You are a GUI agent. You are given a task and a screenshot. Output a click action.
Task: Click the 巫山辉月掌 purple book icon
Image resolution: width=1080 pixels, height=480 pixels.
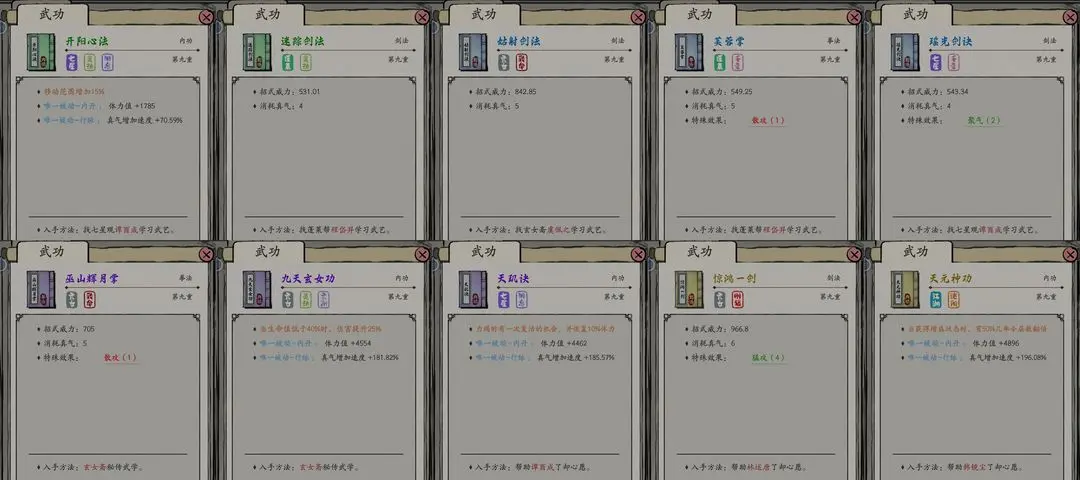[41, 289]
